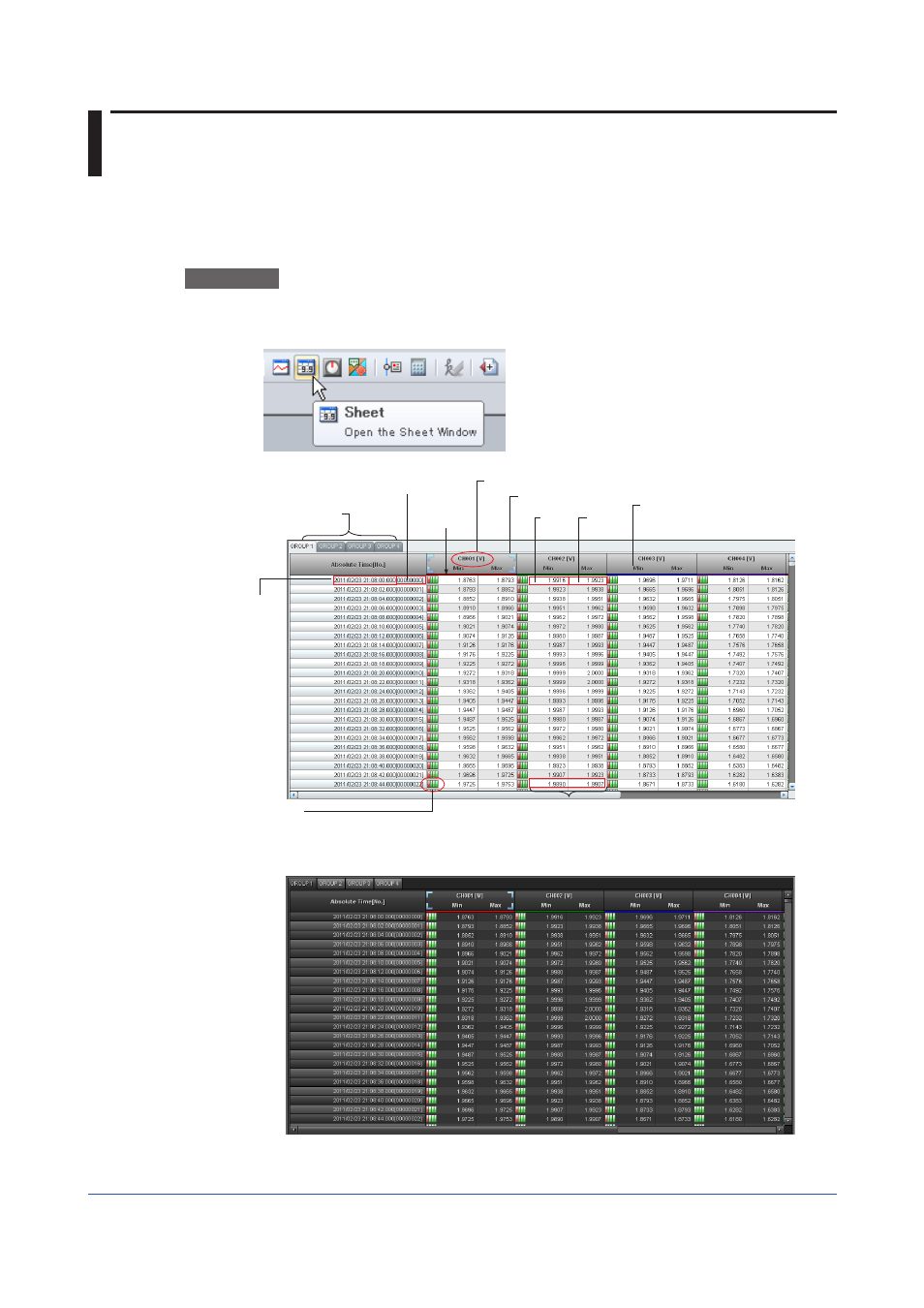Click the dark sheet horizontal scrollbar right arrow
This screenshot has width=924, height=1308.
(x=779, y=1130)
